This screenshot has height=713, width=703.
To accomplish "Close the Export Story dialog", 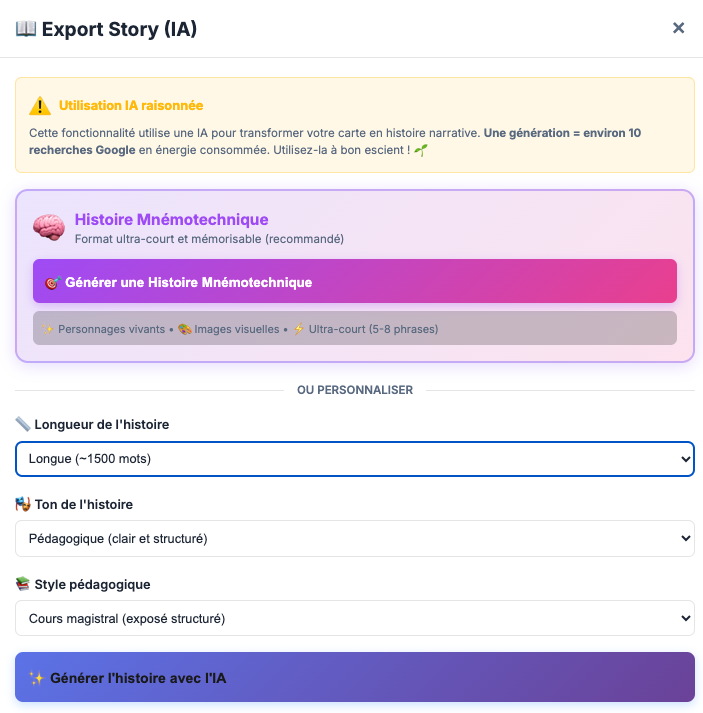I will click(x=678, y=28).
